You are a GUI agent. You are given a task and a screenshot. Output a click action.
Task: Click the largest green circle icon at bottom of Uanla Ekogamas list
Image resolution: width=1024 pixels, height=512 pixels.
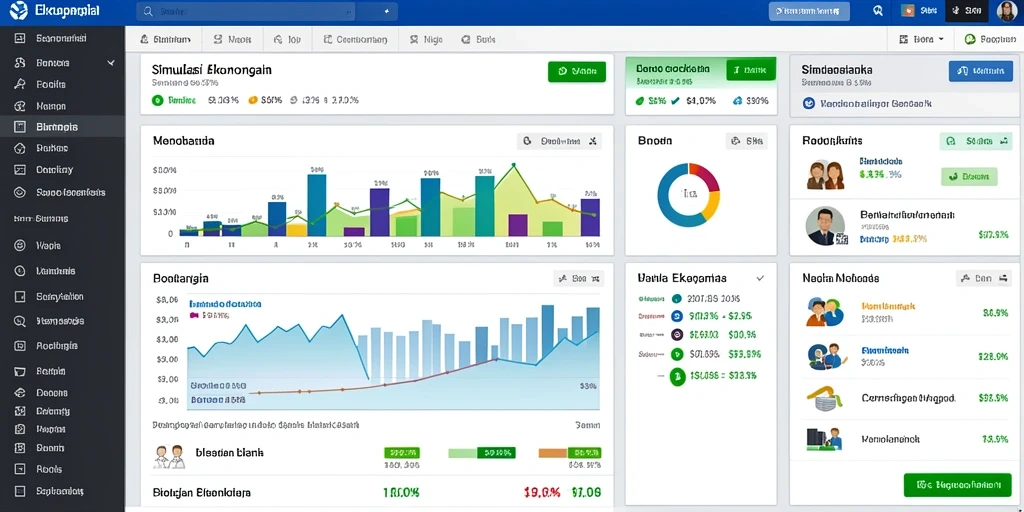coord(678,376)
